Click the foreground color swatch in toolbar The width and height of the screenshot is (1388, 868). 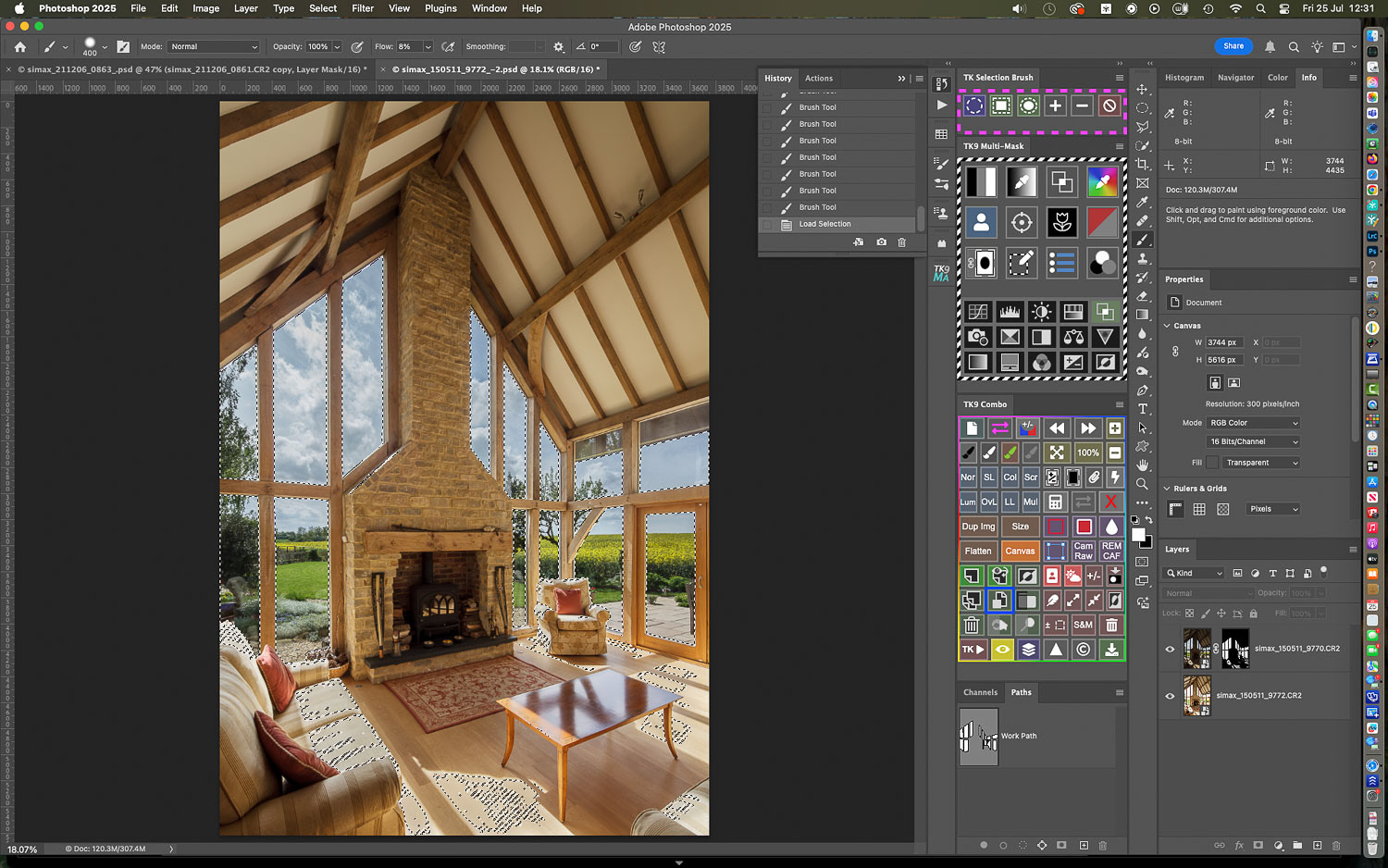1139,535
